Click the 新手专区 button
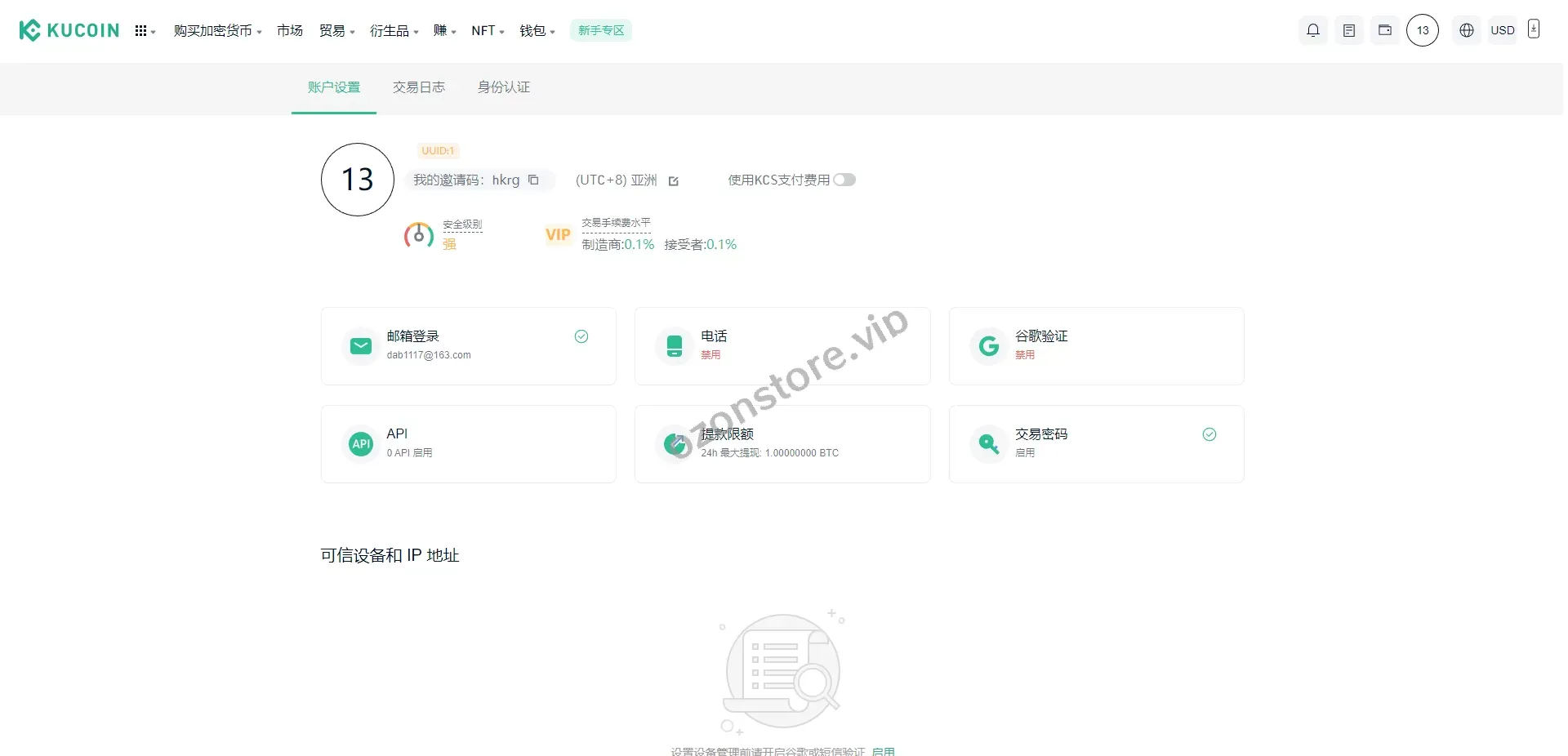Viewport: 1568px width, 756px height. pos(600,30)
